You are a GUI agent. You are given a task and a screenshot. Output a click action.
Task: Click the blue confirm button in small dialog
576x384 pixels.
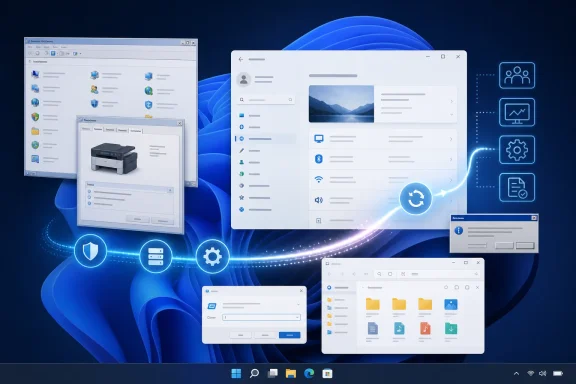(289, 335)
